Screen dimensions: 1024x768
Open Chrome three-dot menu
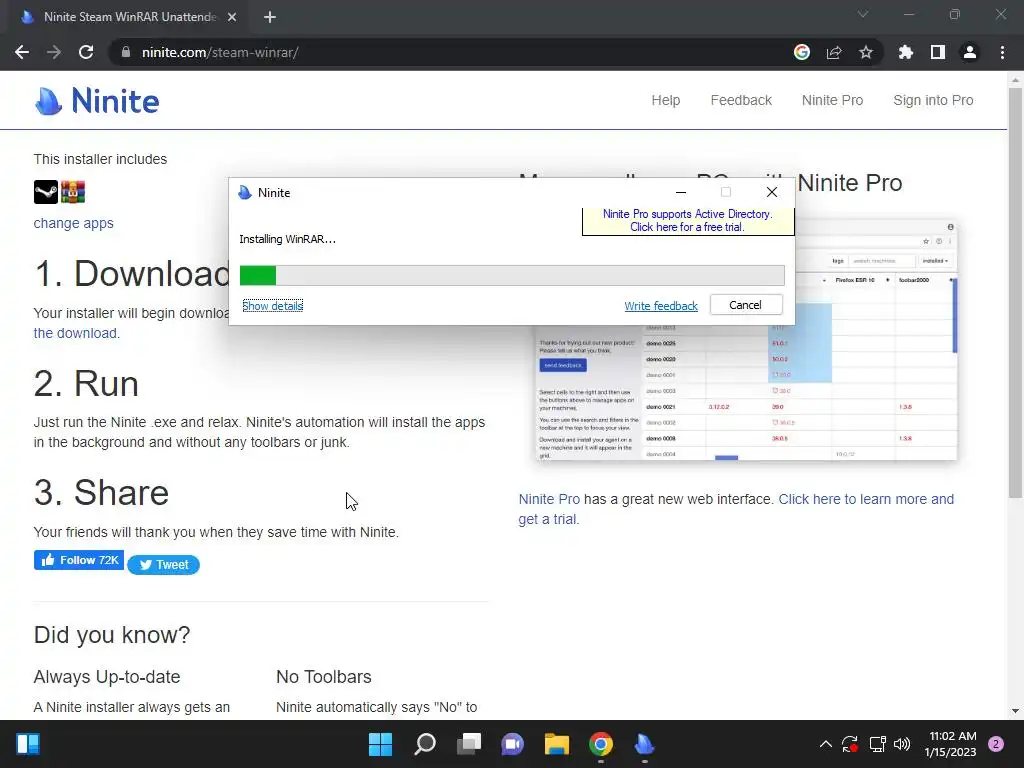click(x=1002, y=52)
